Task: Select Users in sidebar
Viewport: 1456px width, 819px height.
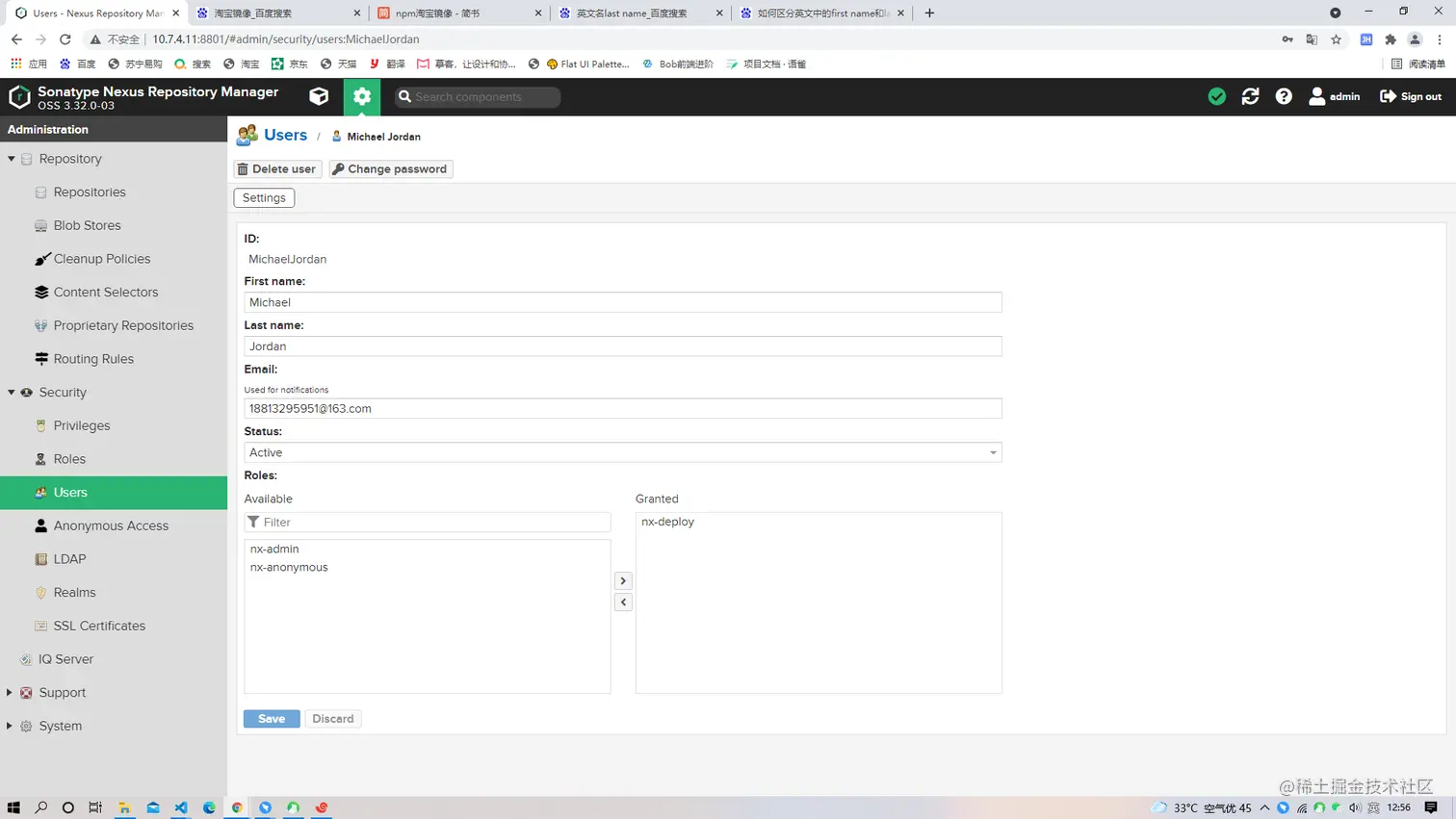Action: click(114, 493)
